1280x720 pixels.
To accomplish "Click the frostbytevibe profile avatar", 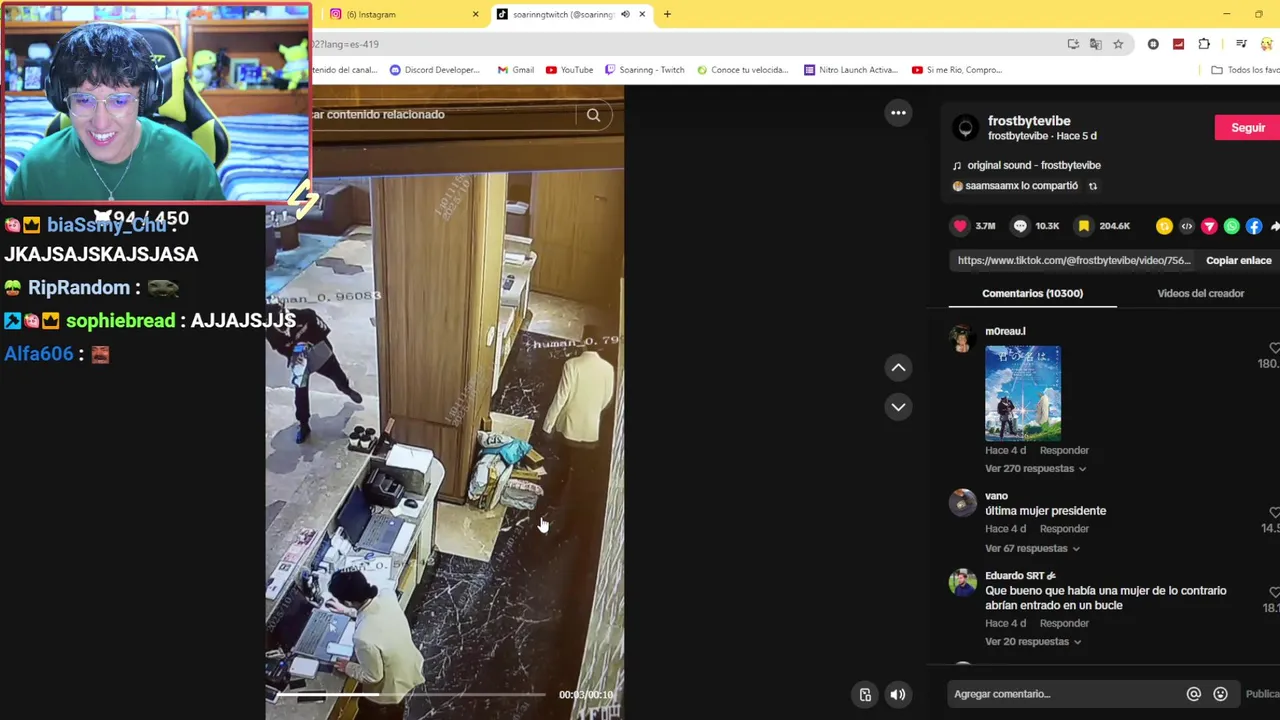I will click(x=965, y=128).
